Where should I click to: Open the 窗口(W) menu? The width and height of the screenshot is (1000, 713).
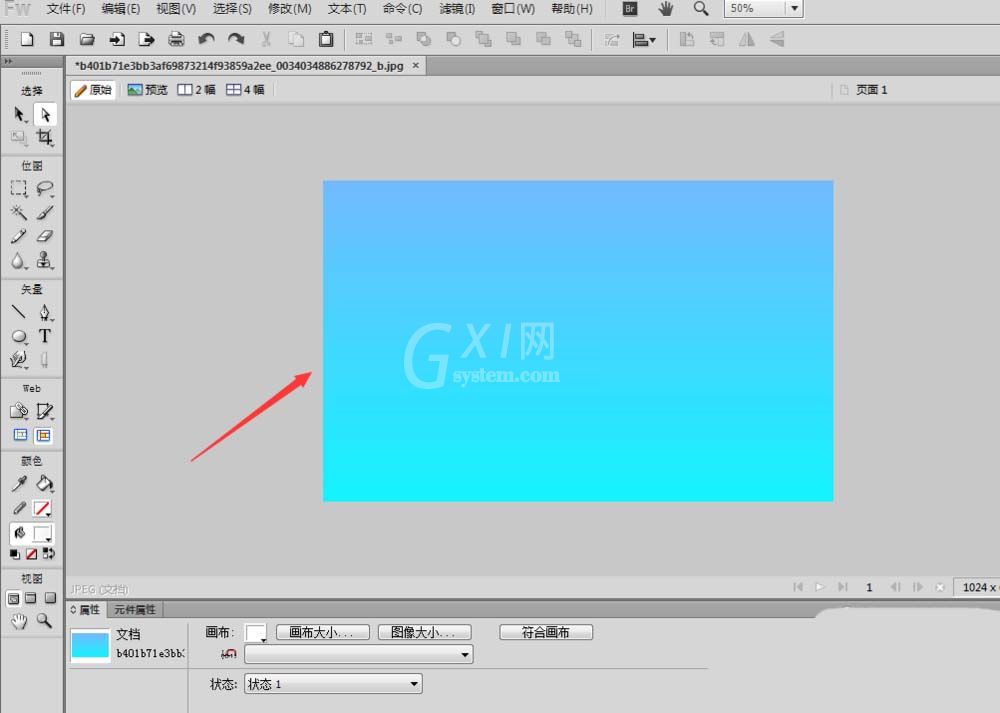513,9
